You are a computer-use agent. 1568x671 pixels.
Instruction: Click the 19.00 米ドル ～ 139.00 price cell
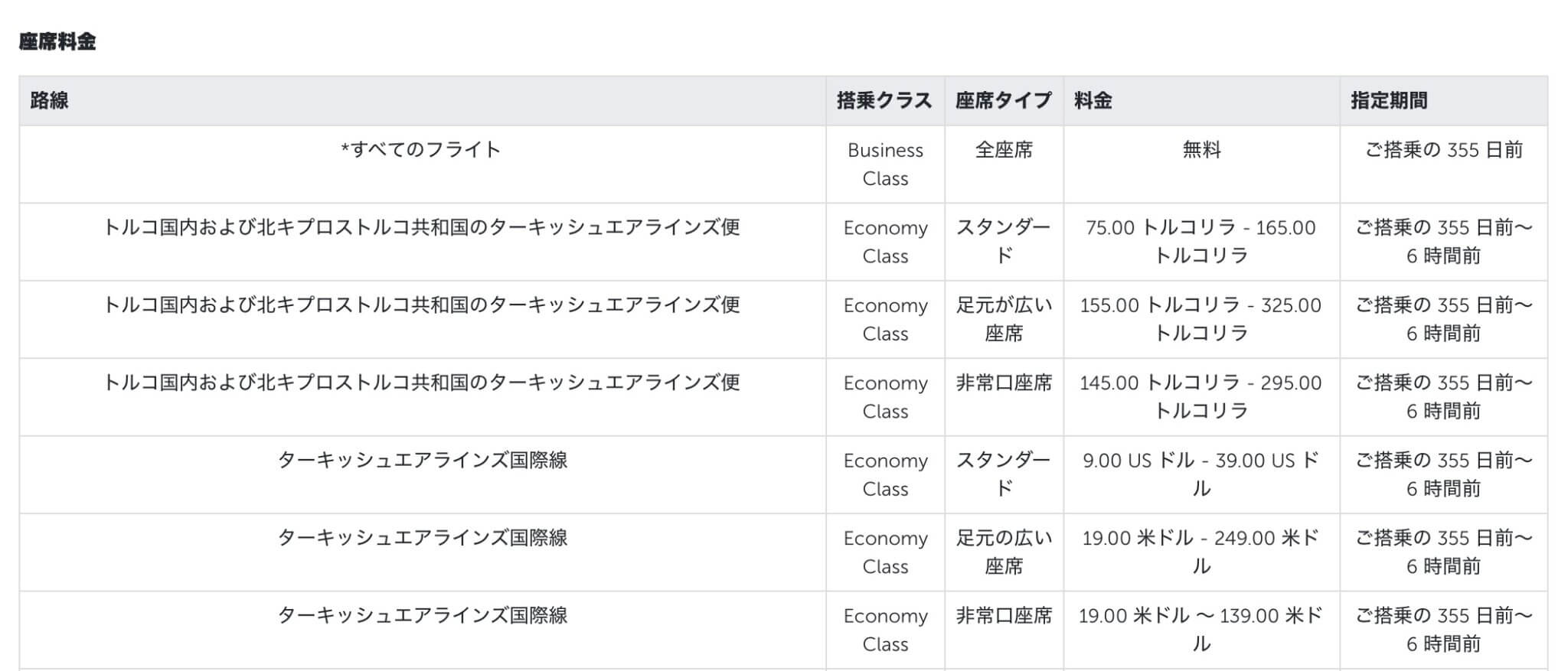(x=1200, y=630)
